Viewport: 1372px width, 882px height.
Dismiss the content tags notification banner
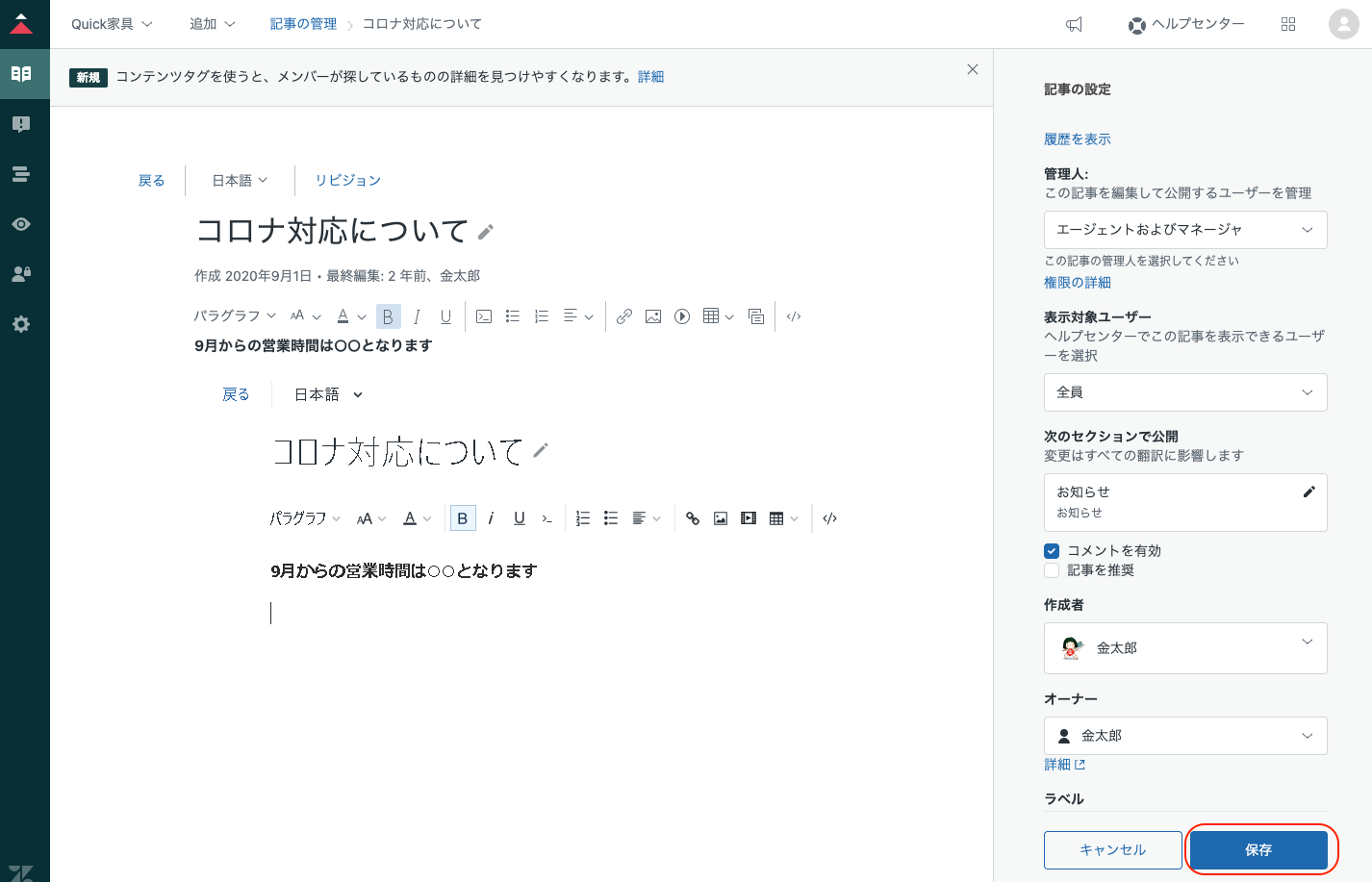973,69
